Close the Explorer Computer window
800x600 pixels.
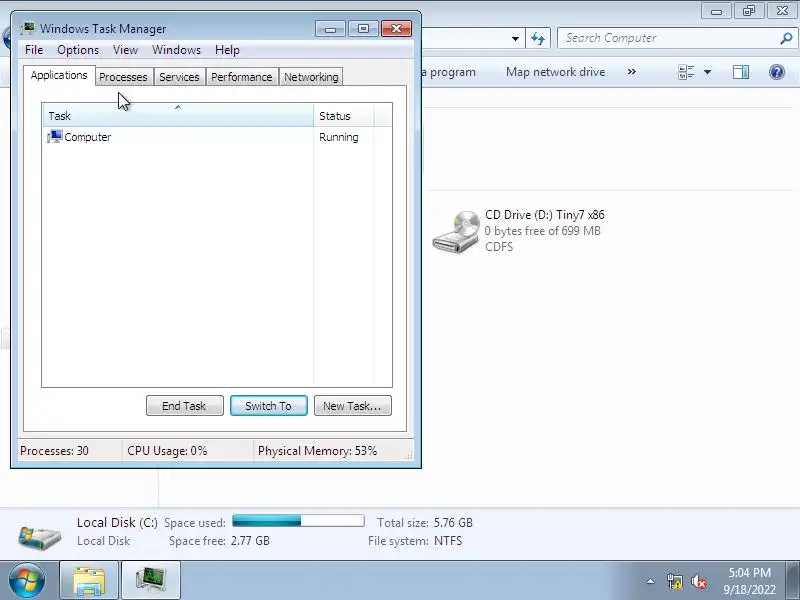[x=782, y=11]
